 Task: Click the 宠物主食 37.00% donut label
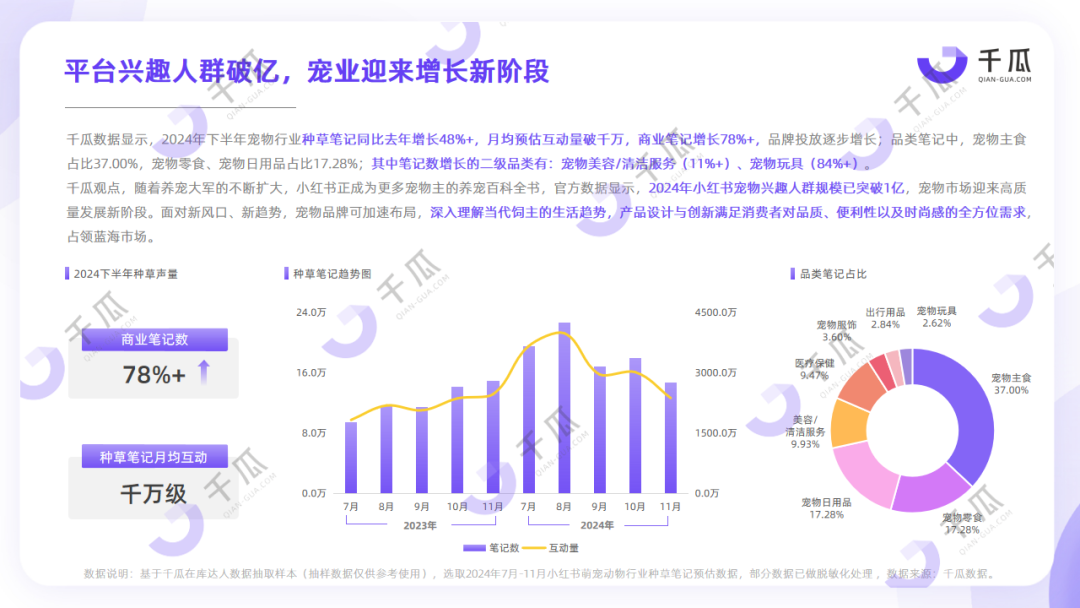1011,384
